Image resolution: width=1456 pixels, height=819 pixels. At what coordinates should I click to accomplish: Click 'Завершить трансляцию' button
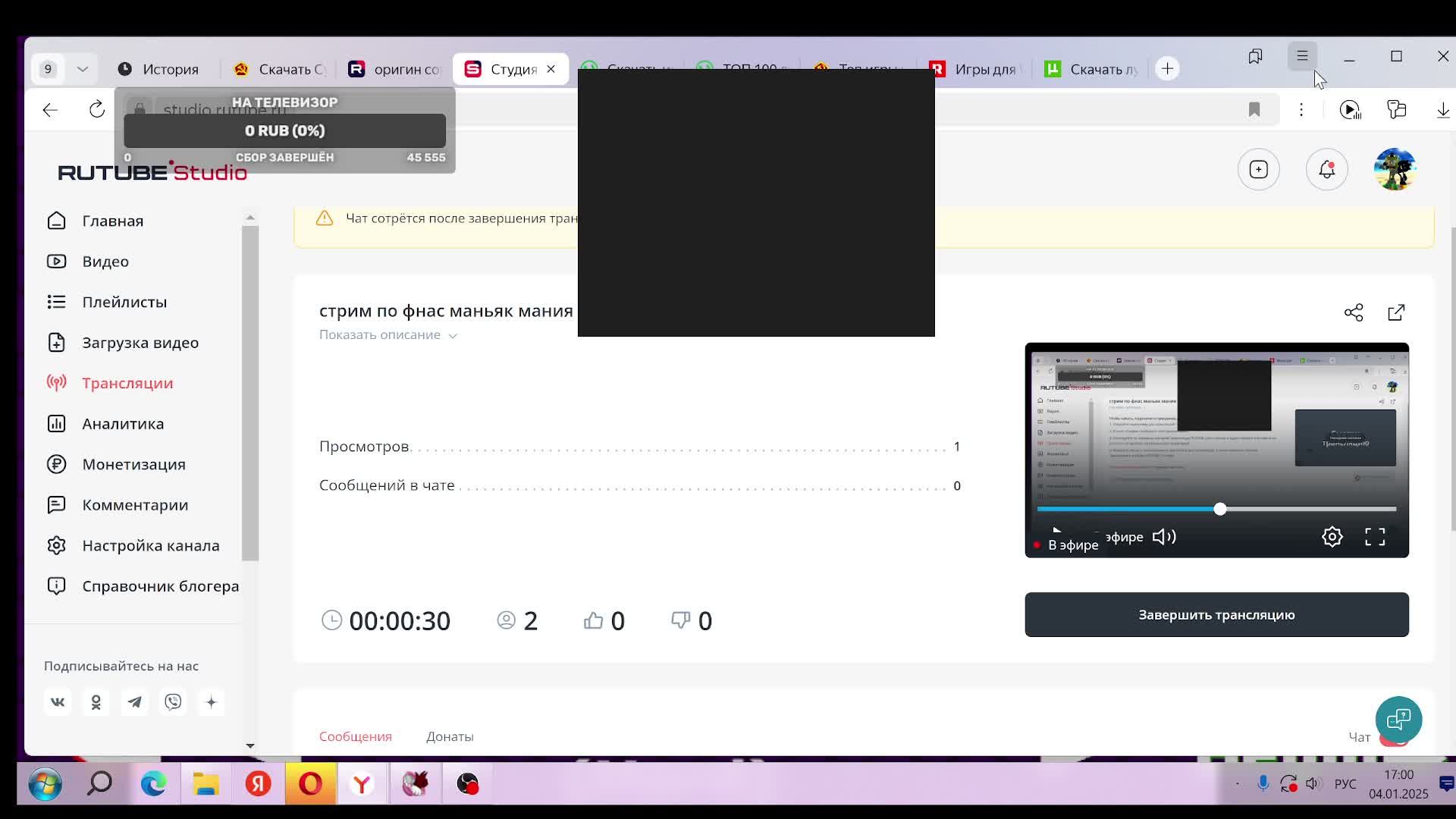point(1216,615)
